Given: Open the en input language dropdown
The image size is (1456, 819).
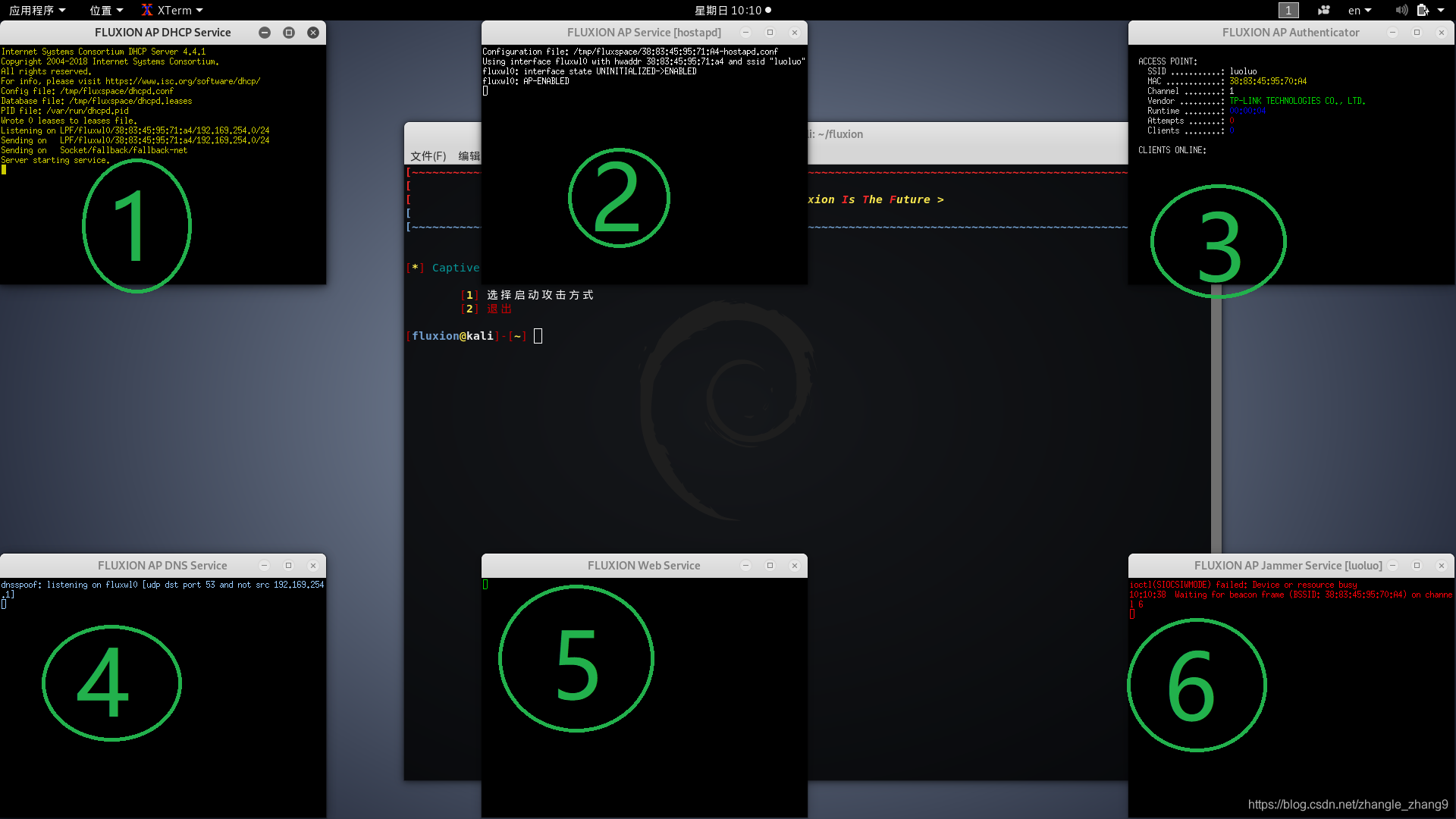Looking at the screenshot, I should 1360,11.
